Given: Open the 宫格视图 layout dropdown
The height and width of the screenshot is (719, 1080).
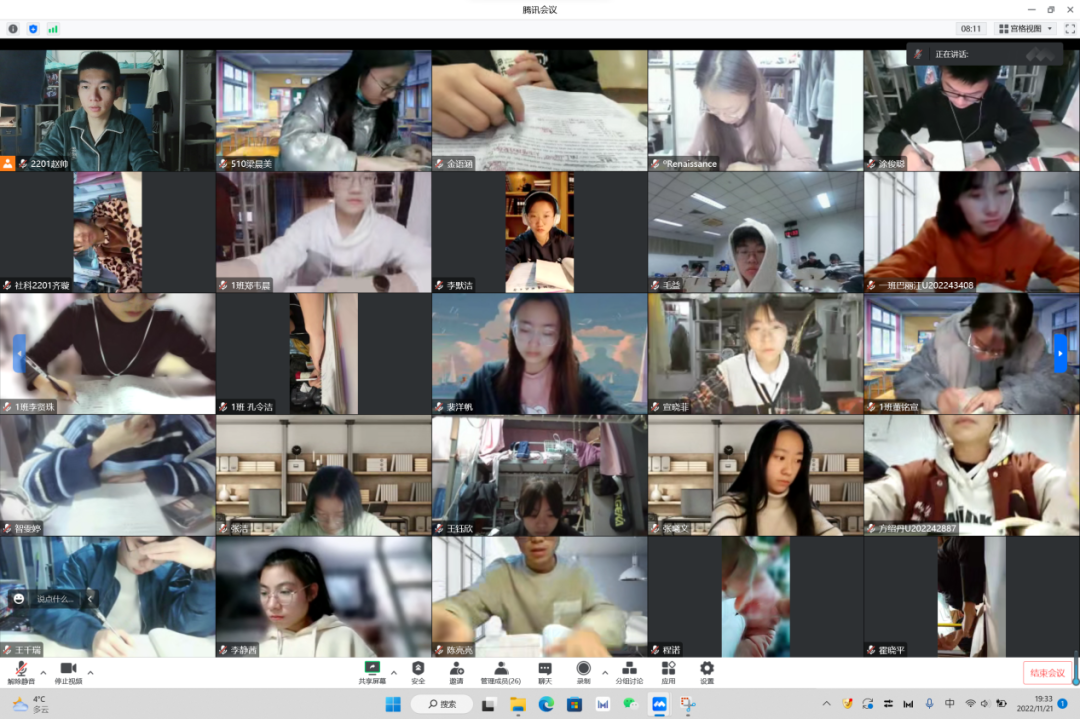Looking at the screenshot, I should coord(1026,29).
